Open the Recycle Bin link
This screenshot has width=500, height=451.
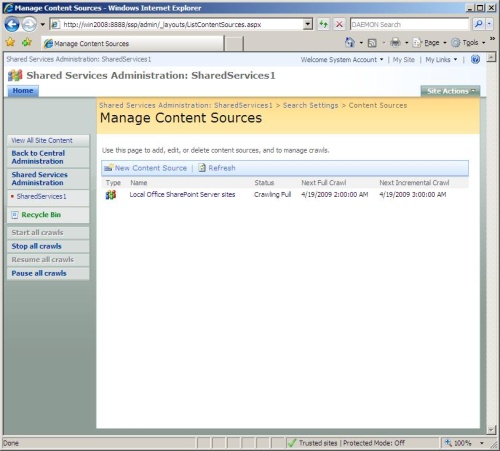click(41, 215)
